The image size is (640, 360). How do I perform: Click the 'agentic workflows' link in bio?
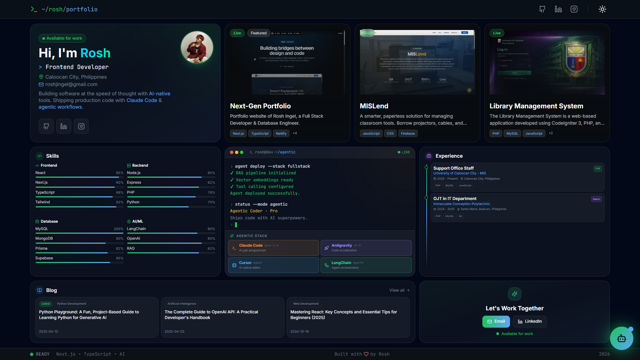point(60,107)
